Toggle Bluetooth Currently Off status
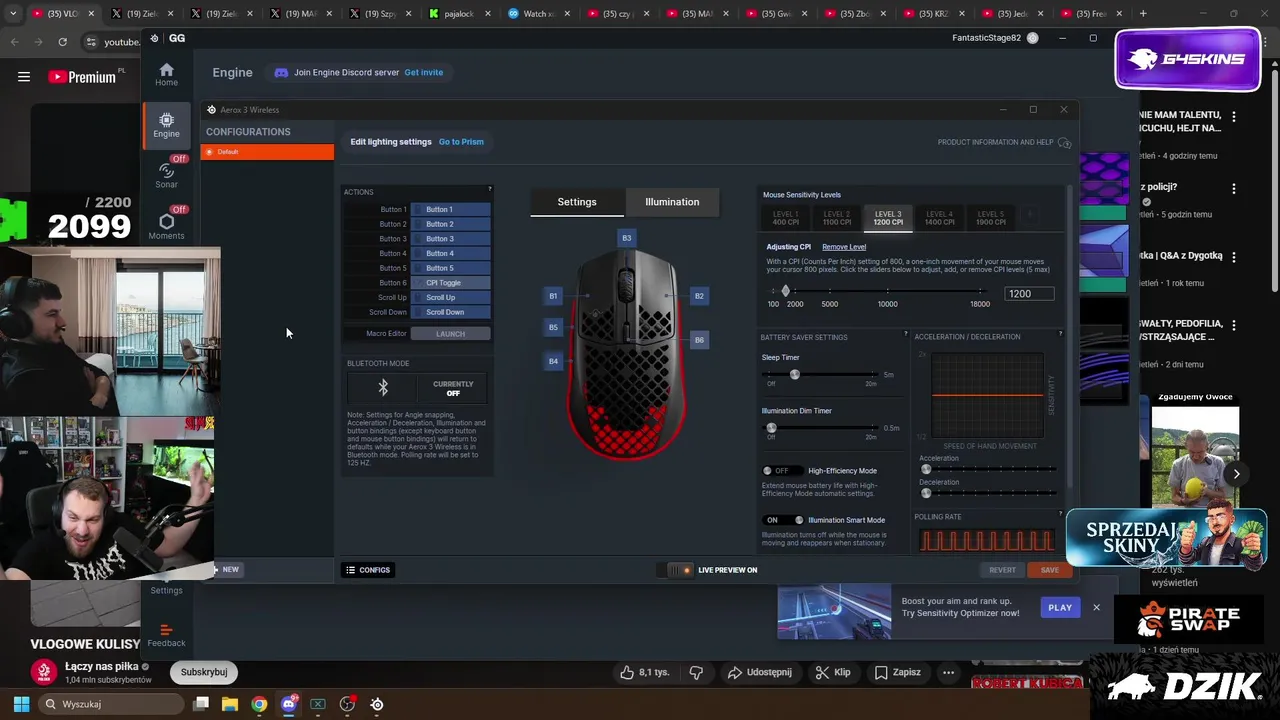This screenshot has height=720, width=1280. coord(453,388)
